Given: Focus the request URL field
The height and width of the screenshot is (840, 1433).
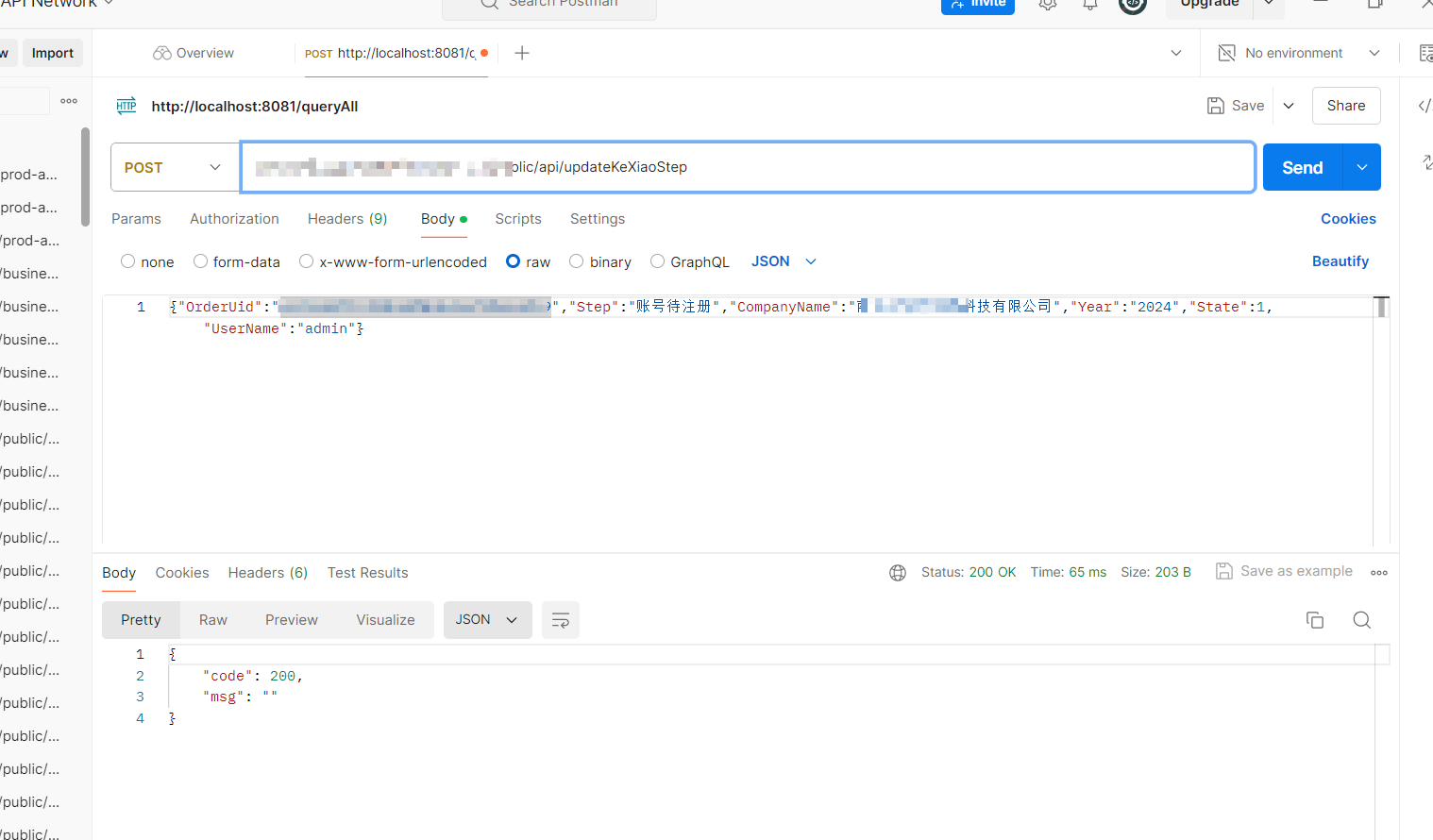Looking at the screenshot, I should tap(748, 168).
